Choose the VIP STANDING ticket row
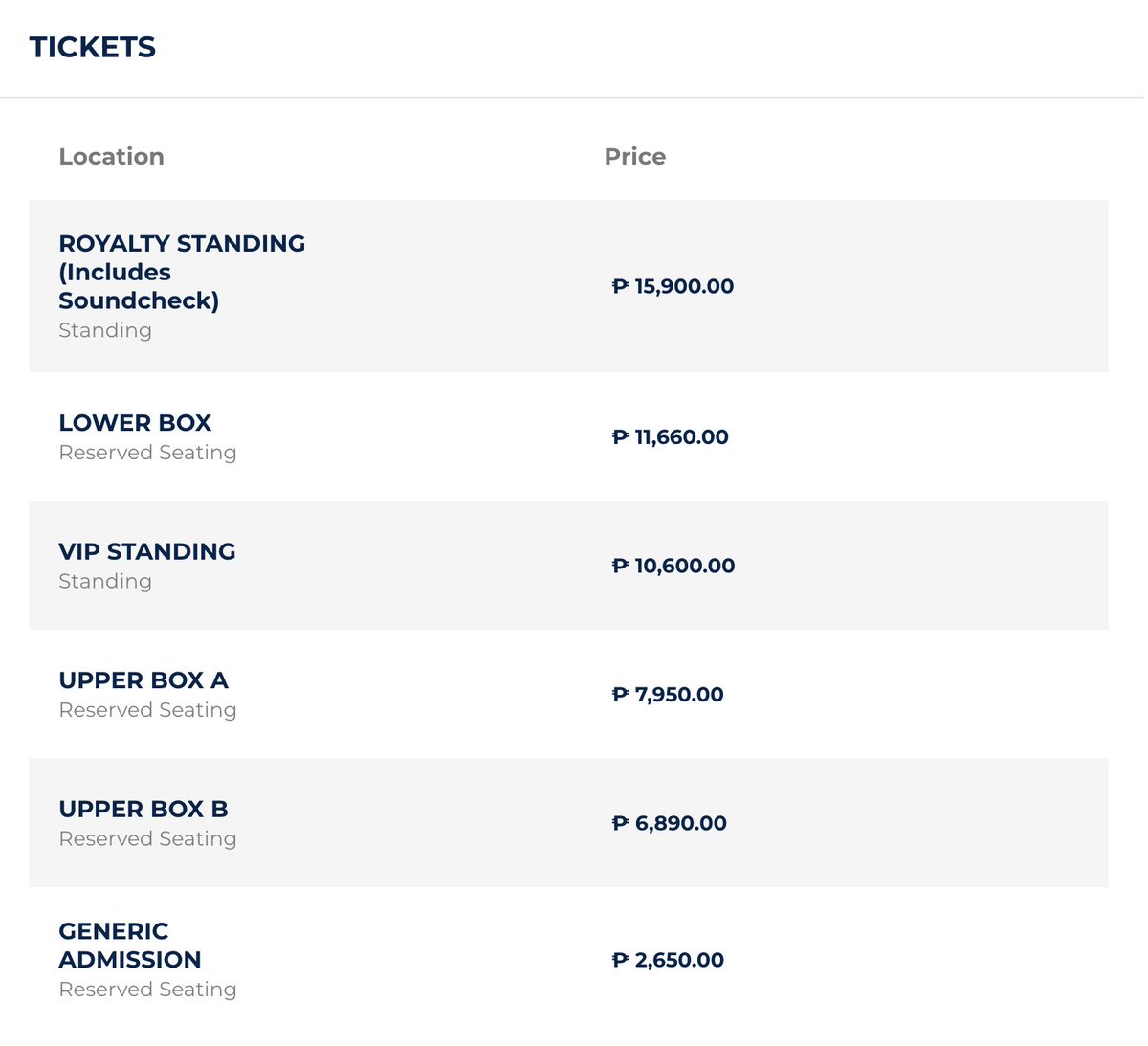 pyautogui.click(x=568, y=566)
